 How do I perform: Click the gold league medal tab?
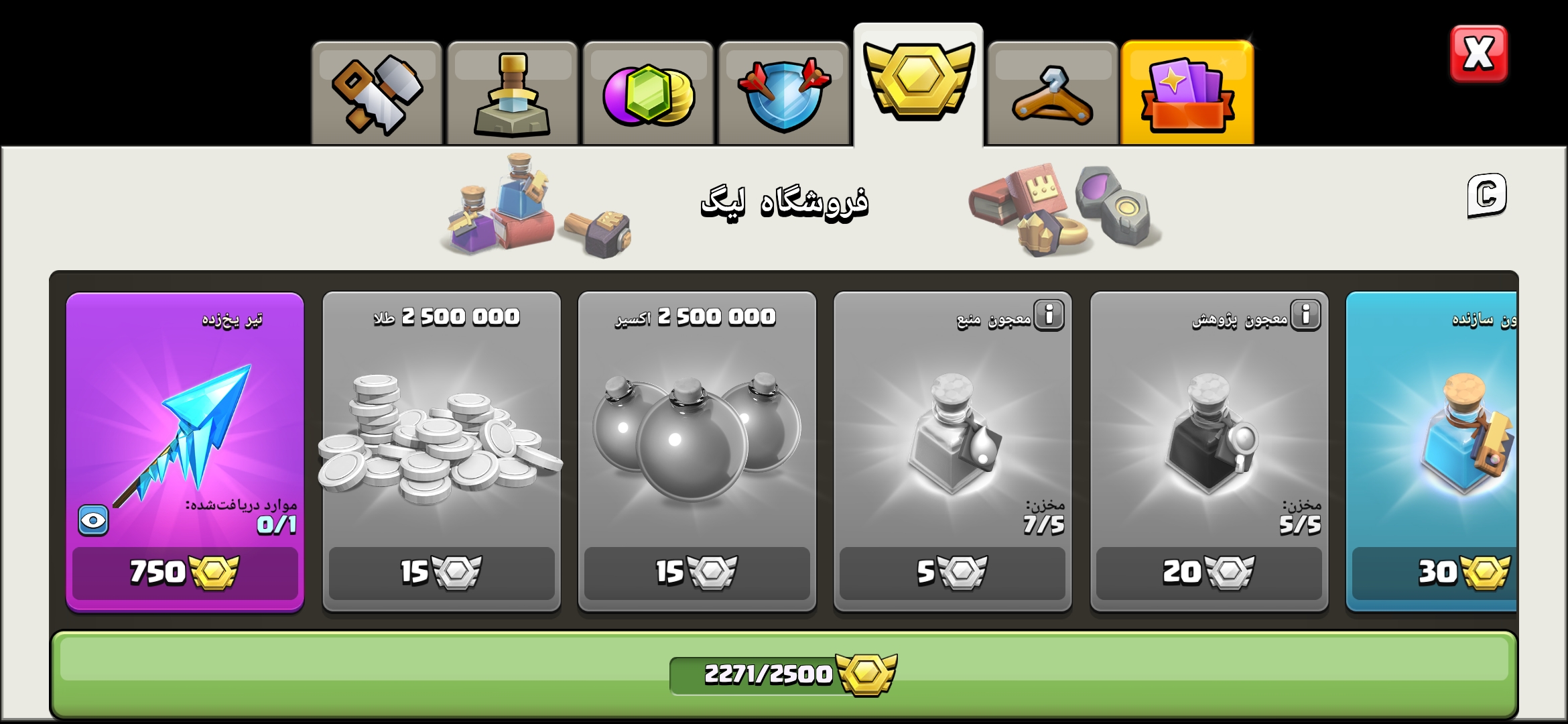coord(918,85)
